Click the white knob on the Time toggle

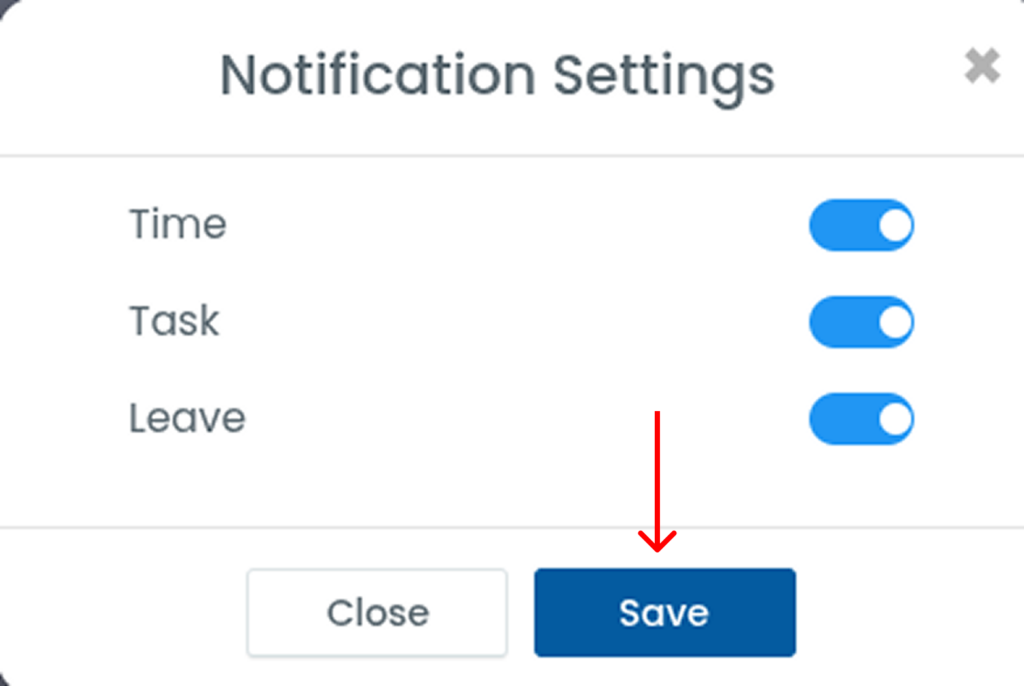coord(895,226)
